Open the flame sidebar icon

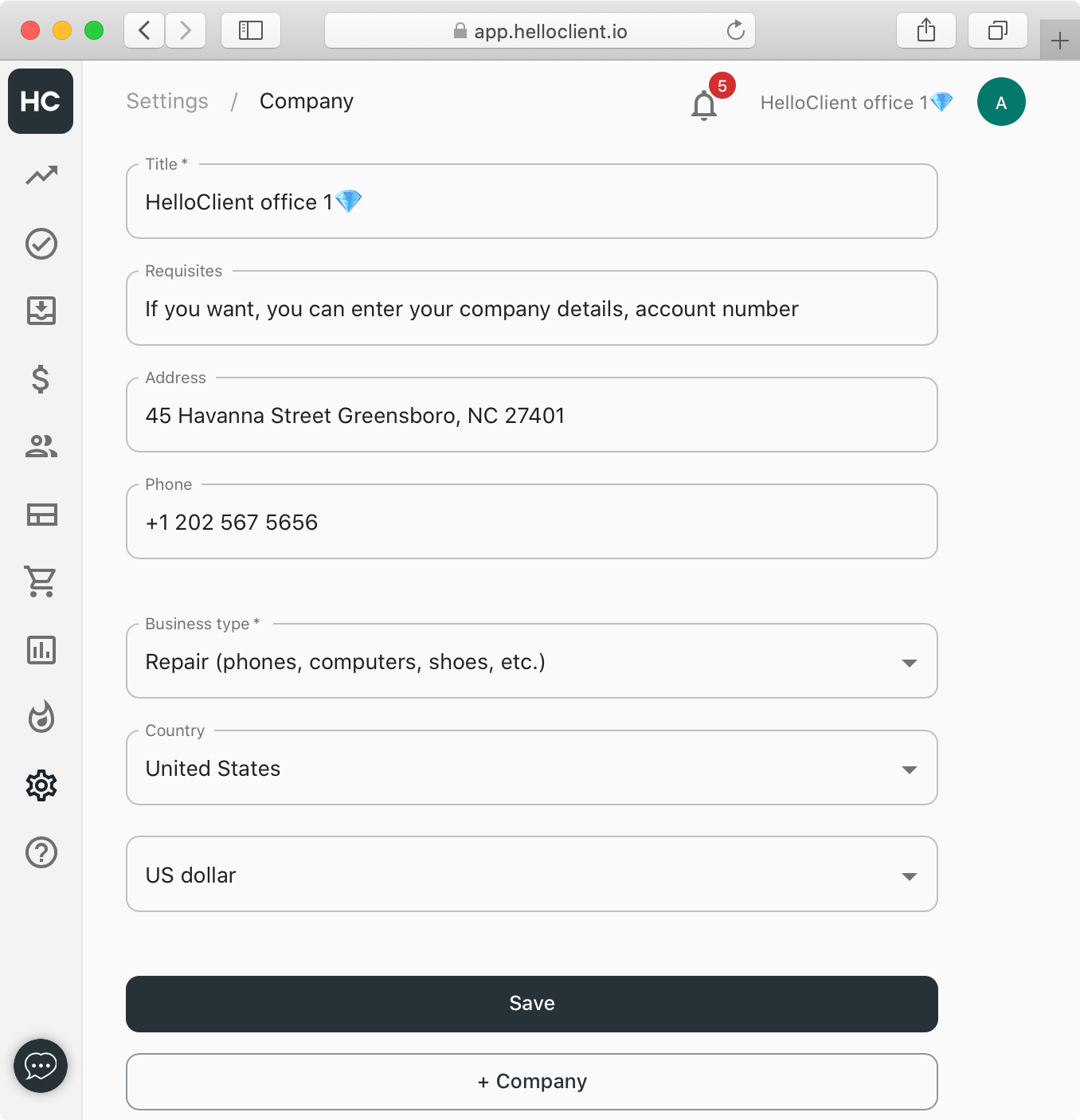point(41,717)
